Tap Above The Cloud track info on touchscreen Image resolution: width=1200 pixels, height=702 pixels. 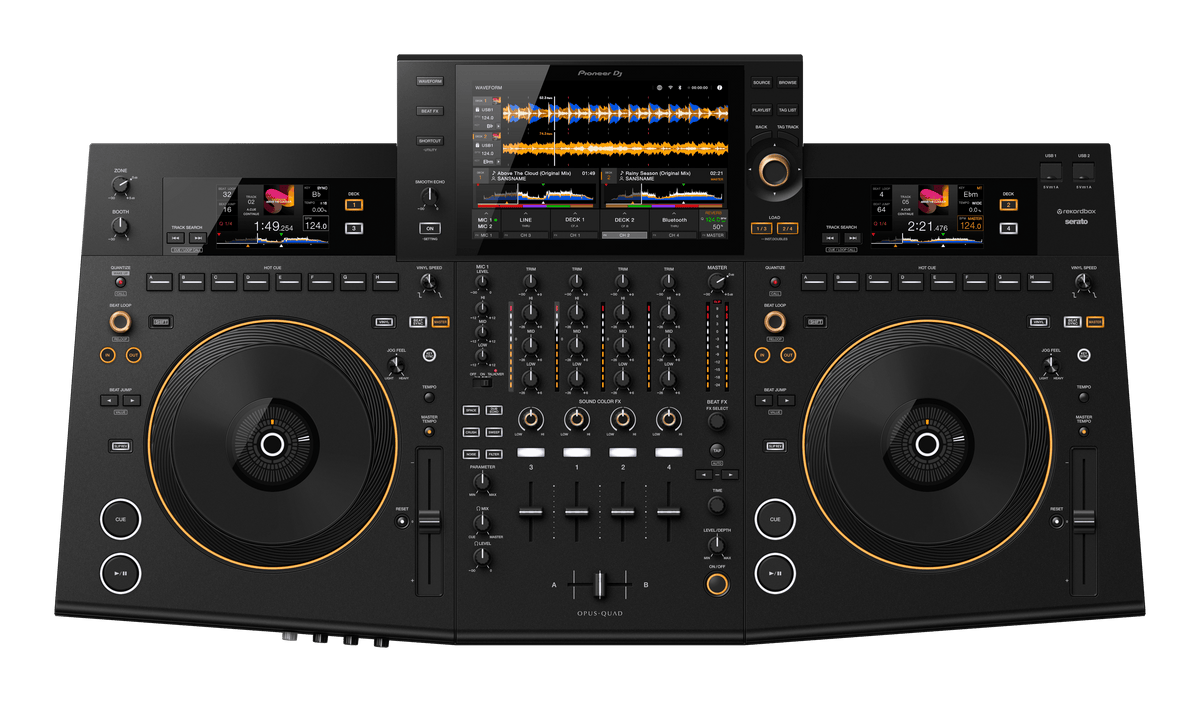pos(536,177)
